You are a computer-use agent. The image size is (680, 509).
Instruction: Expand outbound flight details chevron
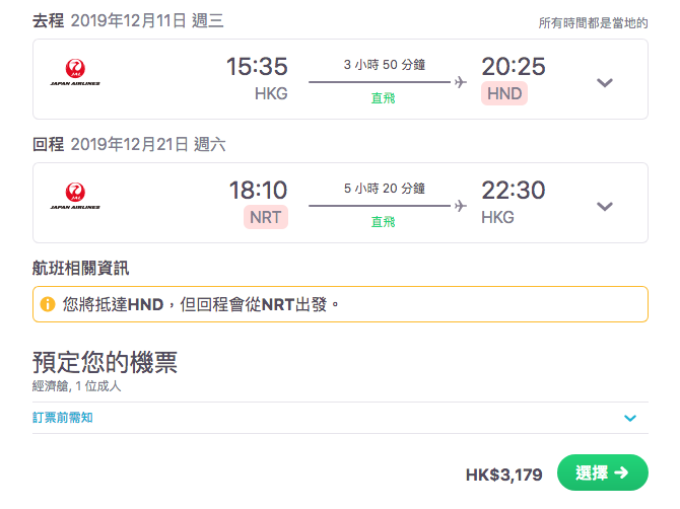(605, 82)
